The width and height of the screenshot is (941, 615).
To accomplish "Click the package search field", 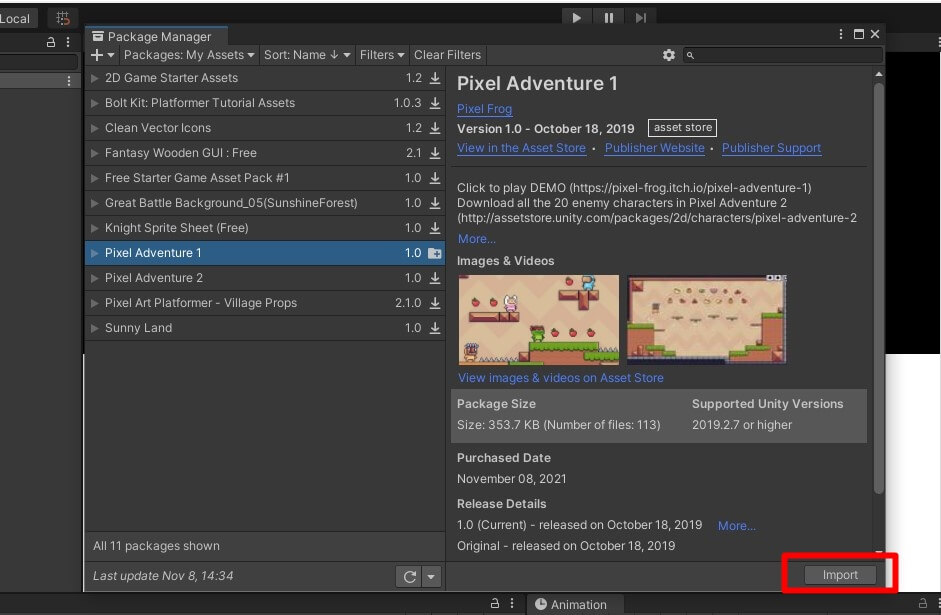I will point(783,55).
